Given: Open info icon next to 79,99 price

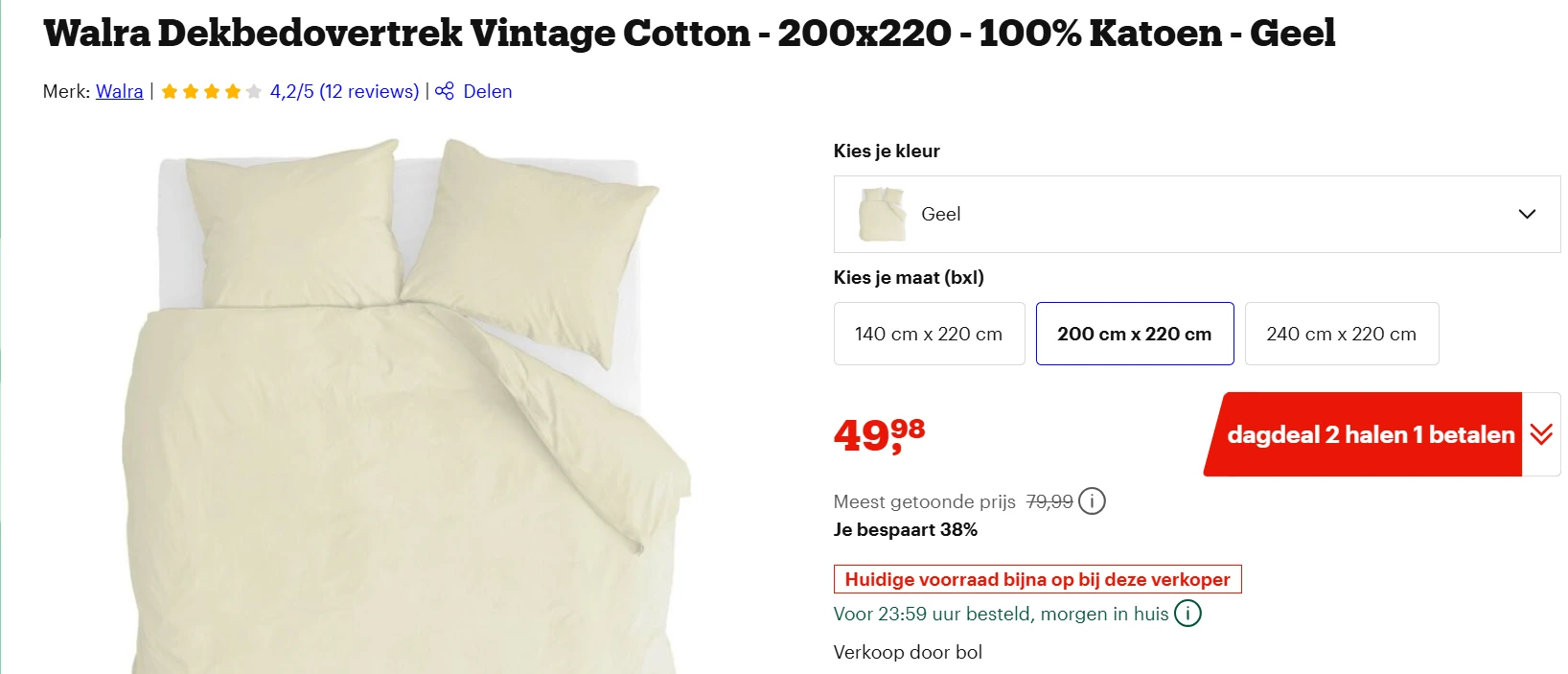Looking at the screenshot, I should [x=1092, y=501].
